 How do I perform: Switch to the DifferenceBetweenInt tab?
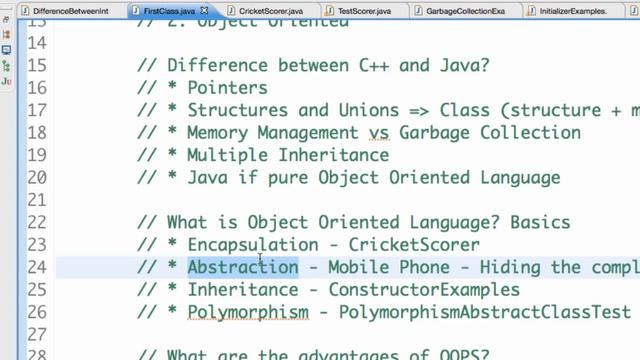(x=70, y=11)
